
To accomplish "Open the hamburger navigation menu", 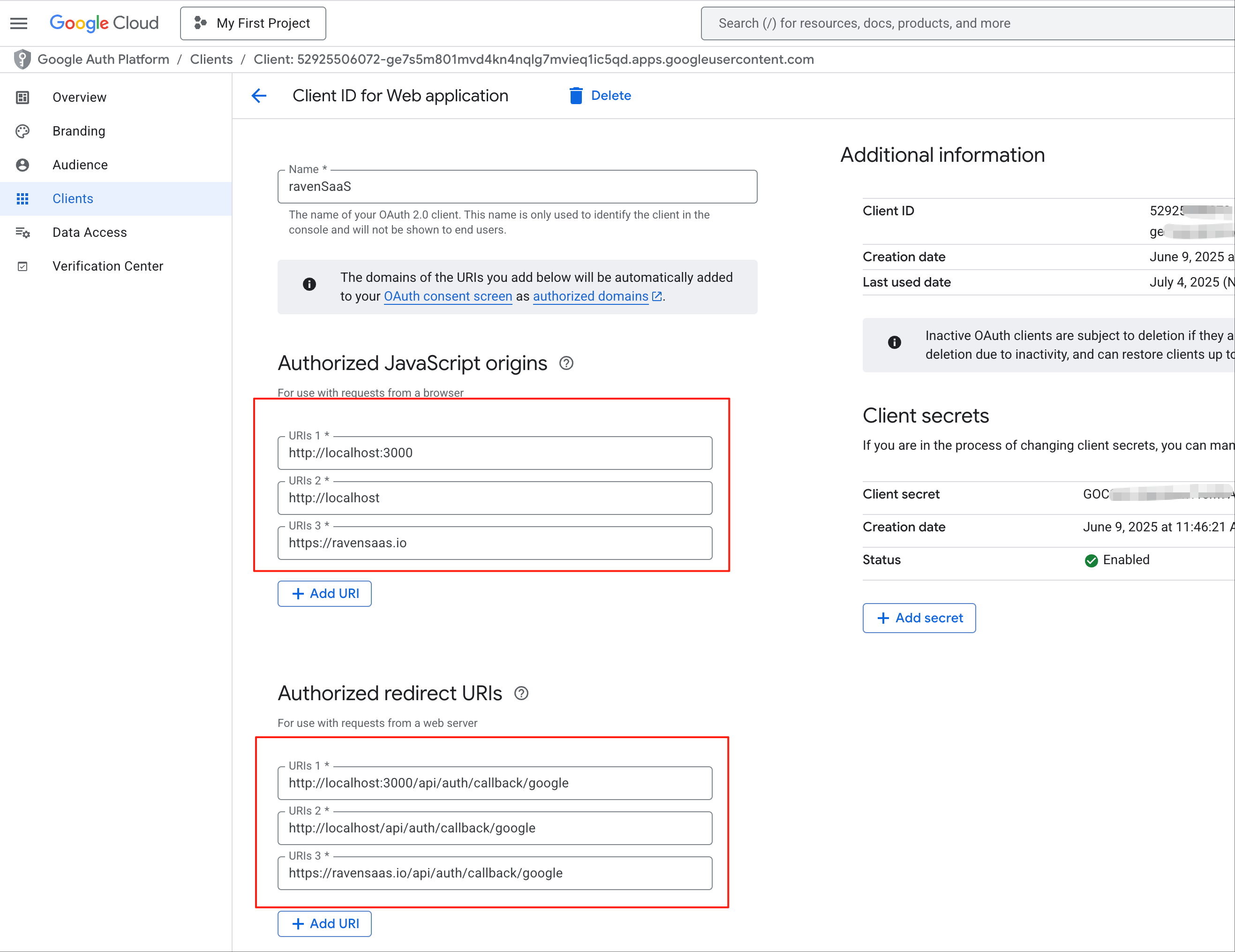I will pyautogui.click(x=19, y=23).
